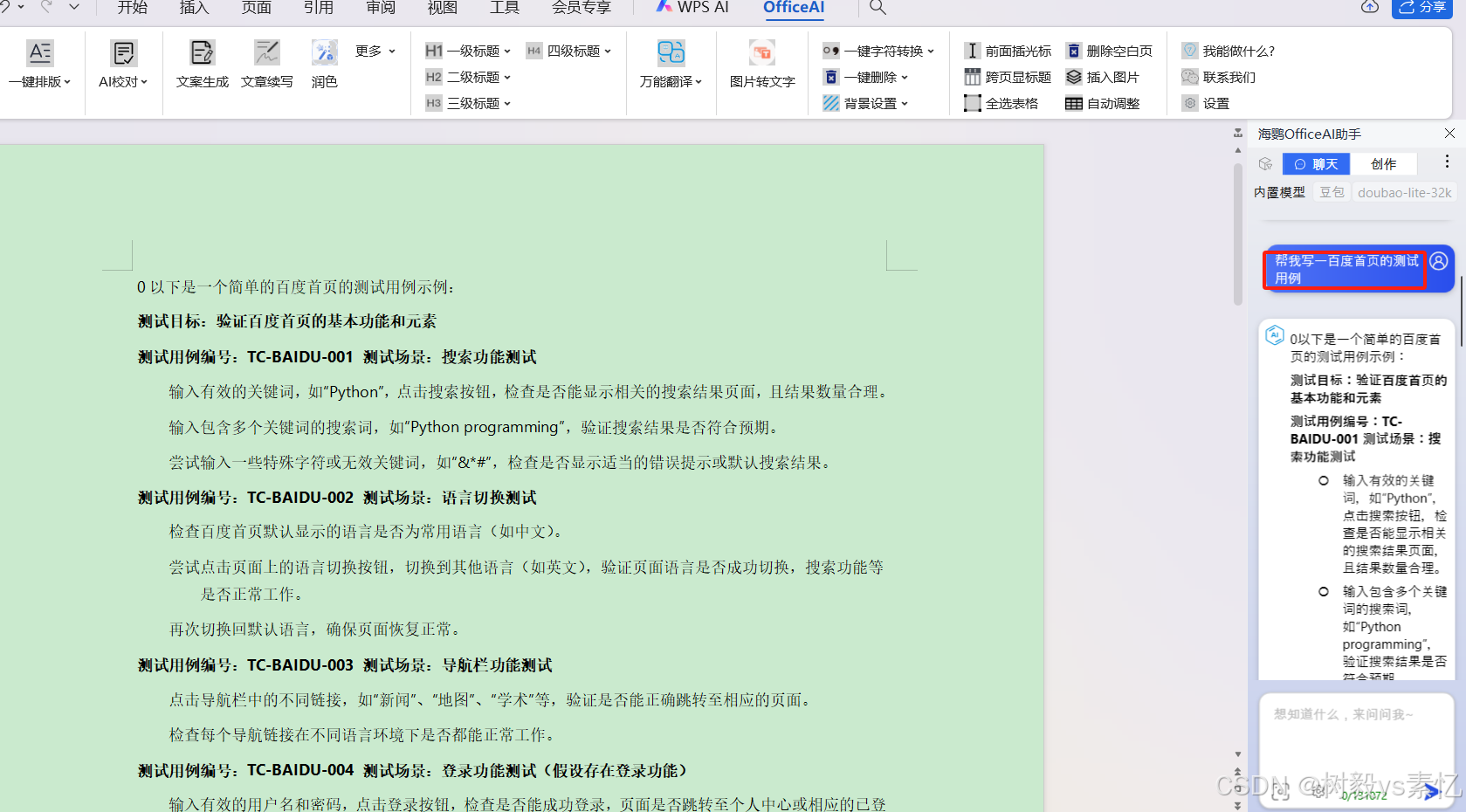This screenshot has width=1466, height=812.
Task: Open the 背景设置 dropdown
Action: point(865,103)
